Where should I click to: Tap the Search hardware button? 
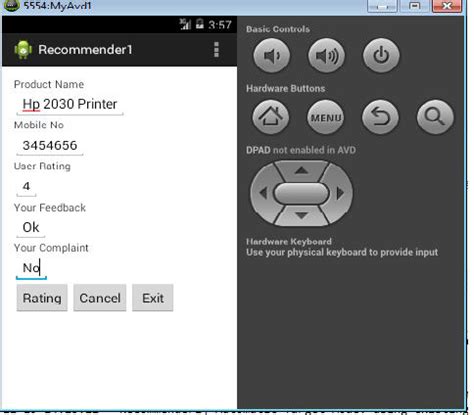pos(435,117)
